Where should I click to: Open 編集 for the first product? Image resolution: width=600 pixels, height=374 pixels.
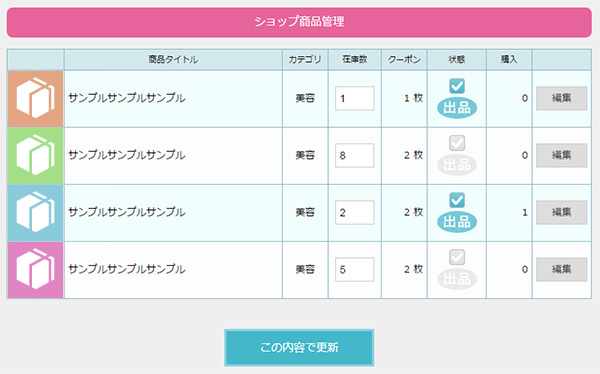pos(561,98)
